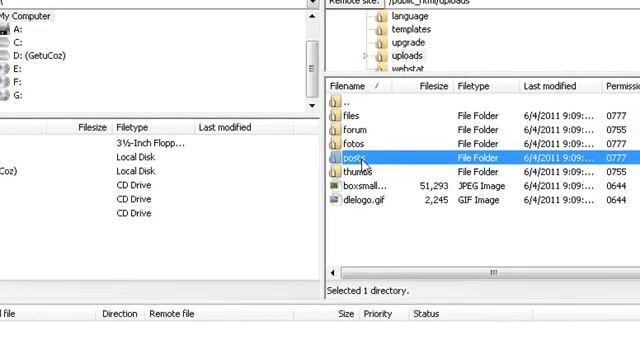Sort local list by Last modified column
This screenshot has height=360, width=640.
click(x=244, y=127)
